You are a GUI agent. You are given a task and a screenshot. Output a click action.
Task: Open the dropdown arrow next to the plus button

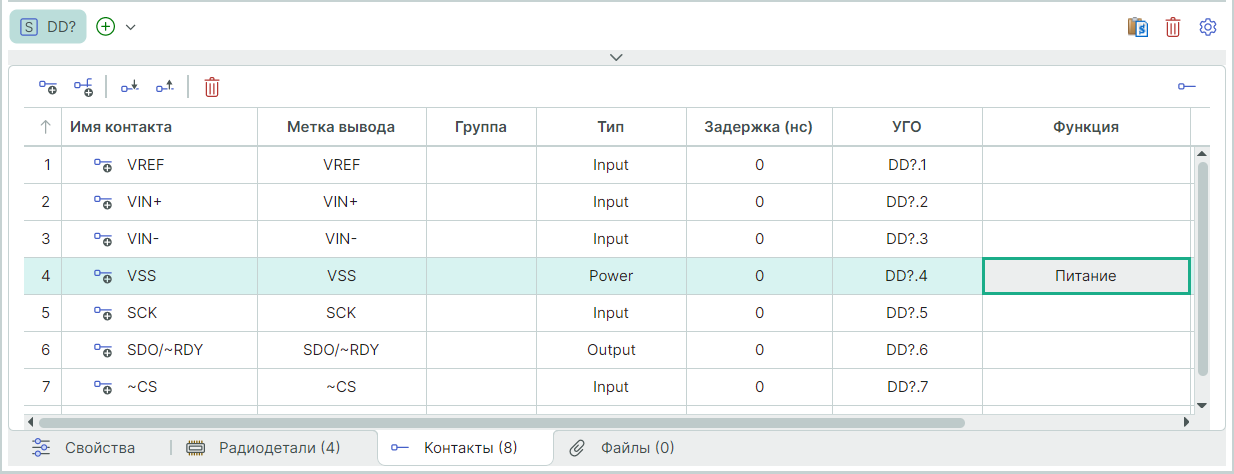pyautogui.click(x=130, y=27)
